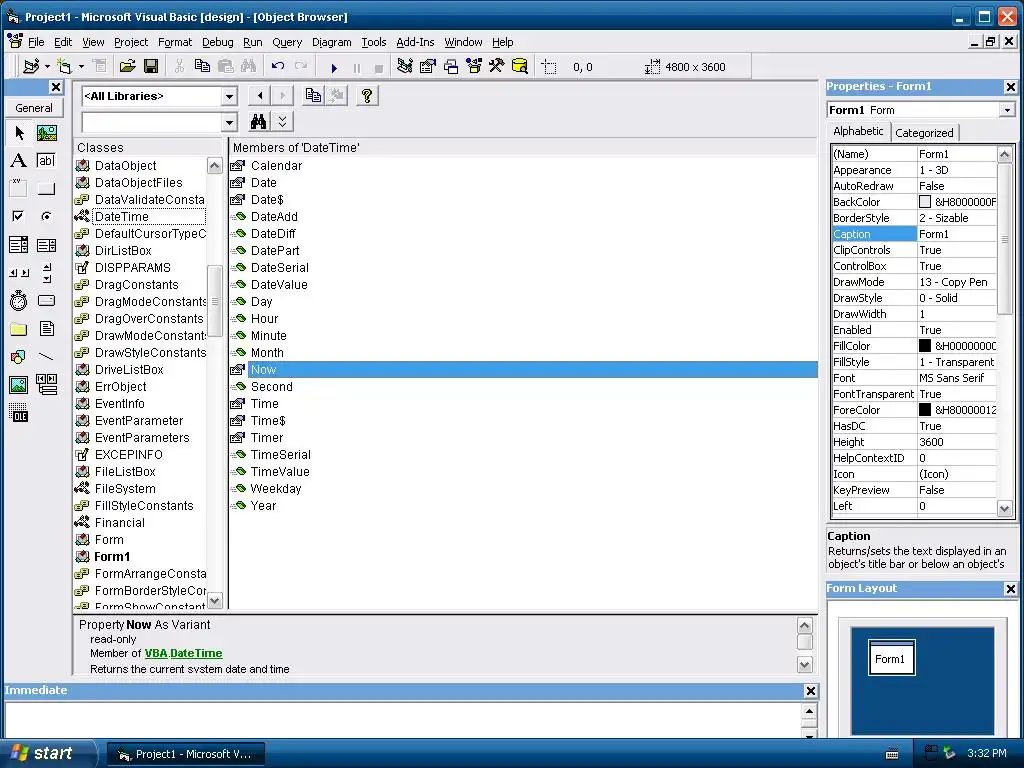Click Copy to Clipboard in Object Browser
The width and height of the screenshot is (1024, 768).
(313, 95)
